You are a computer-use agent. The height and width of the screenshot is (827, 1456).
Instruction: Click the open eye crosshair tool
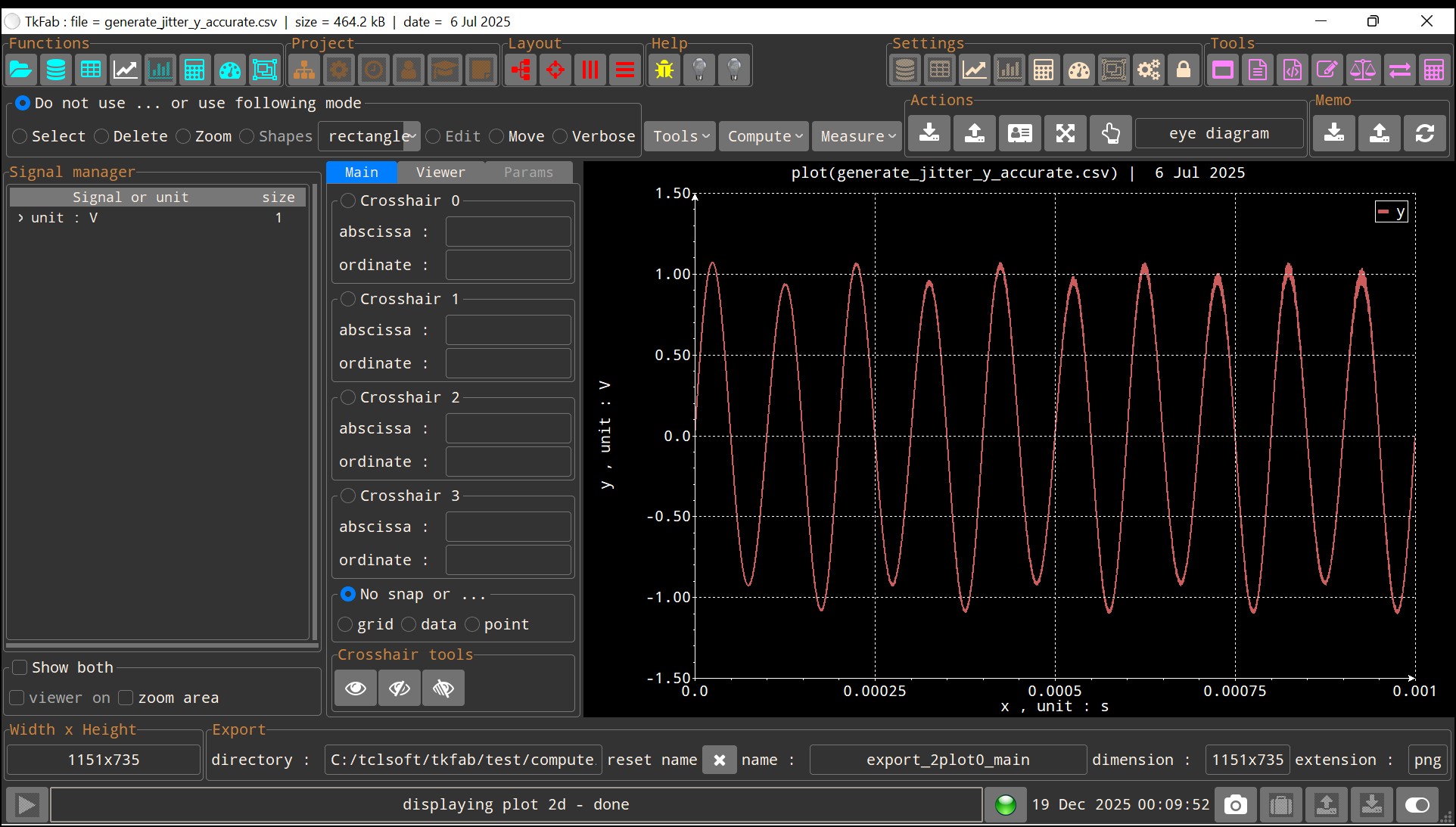coord(356,688)
